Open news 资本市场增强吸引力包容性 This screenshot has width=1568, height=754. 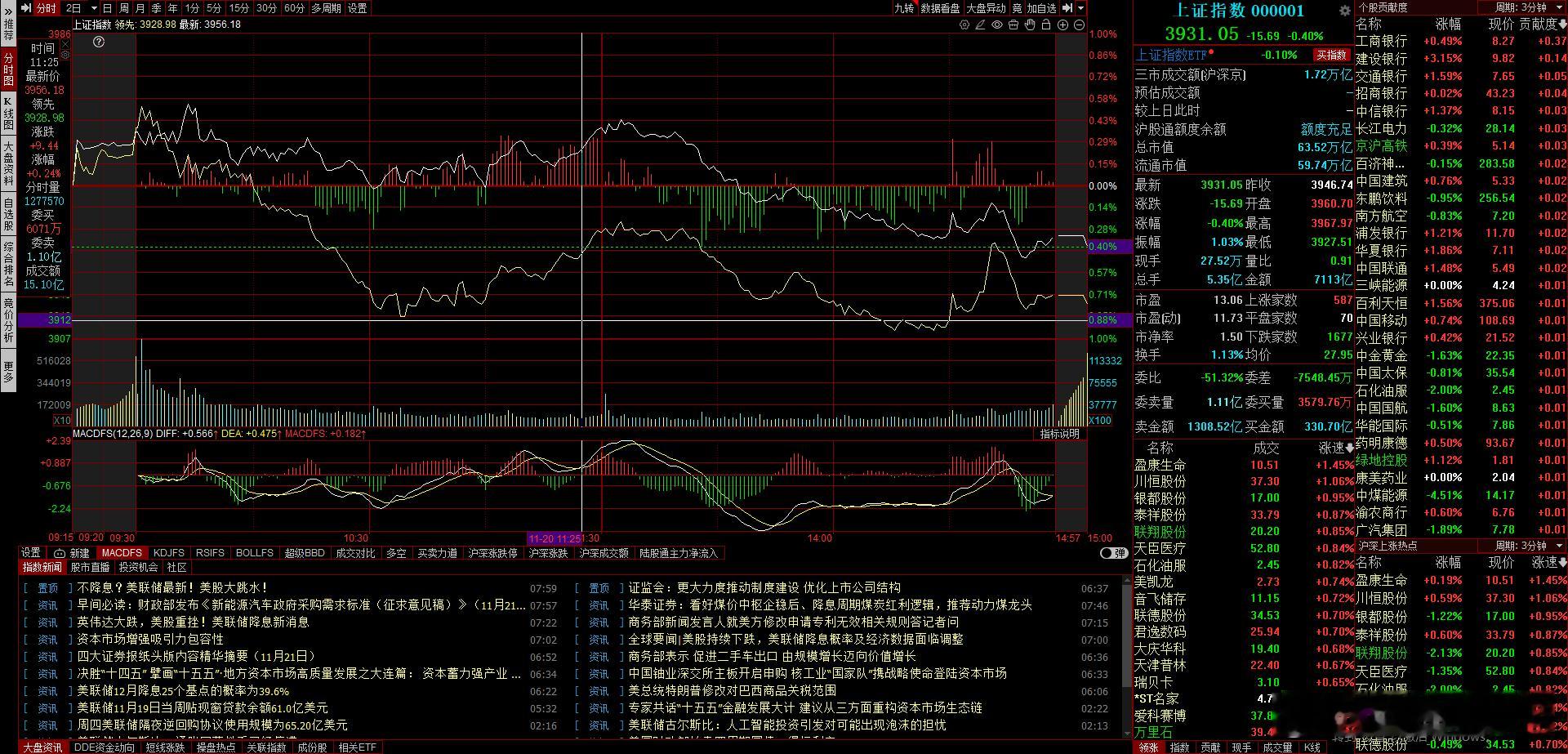click(x=150, y=639)
